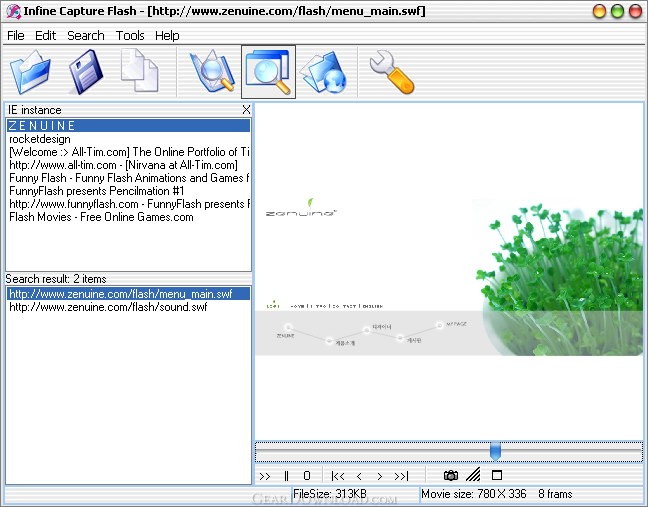Click the Search result: 2 items label
Screen dimensions: 648x507
(56, 279)
